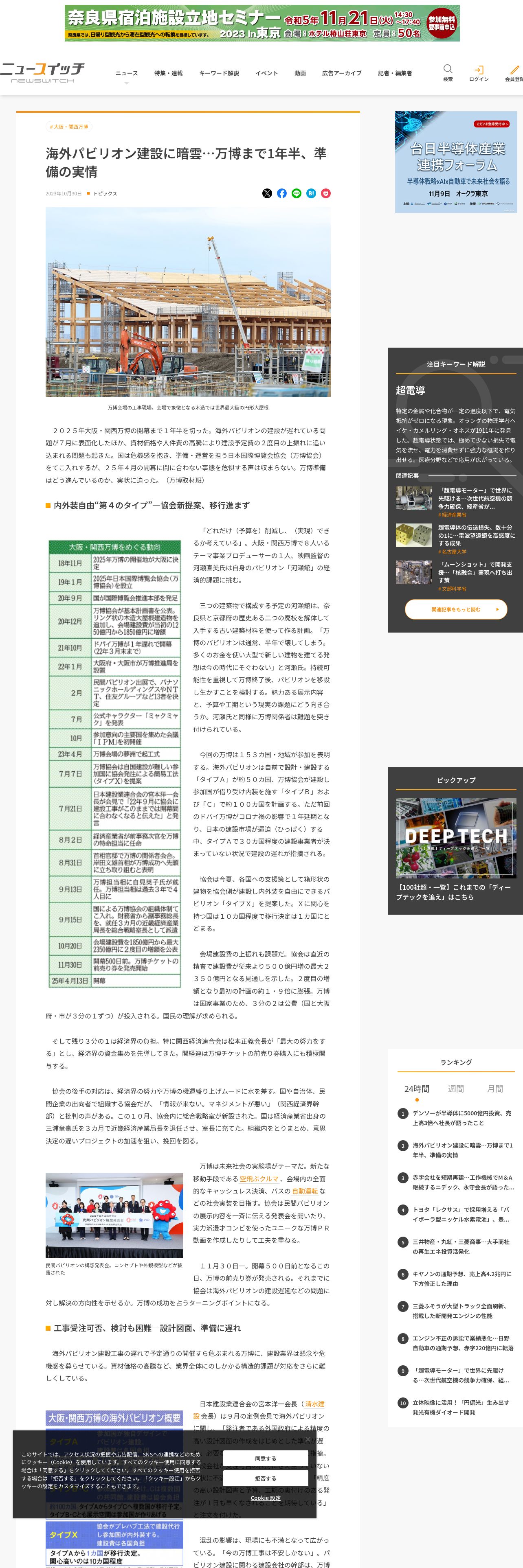
Task: Open the search magnifier icon
Action: [448, 69]
